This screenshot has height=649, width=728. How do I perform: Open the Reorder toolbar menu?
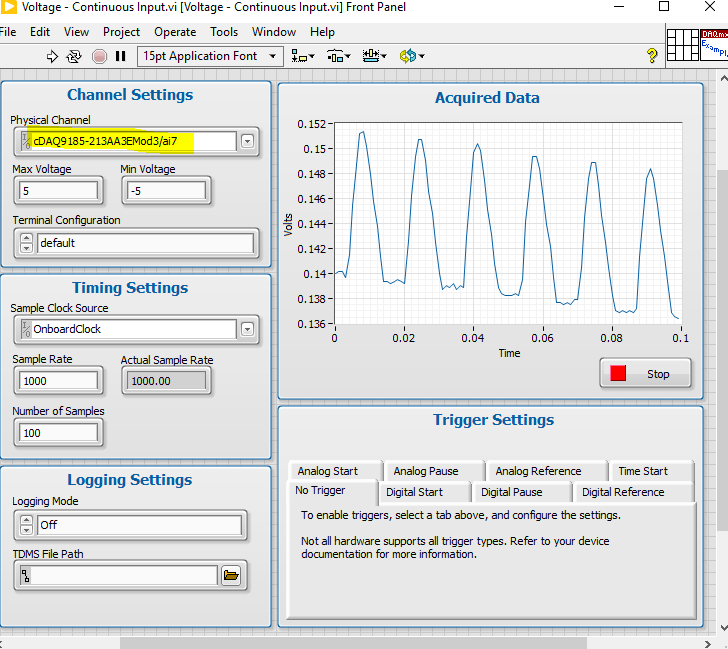click(x=411, y=57)
